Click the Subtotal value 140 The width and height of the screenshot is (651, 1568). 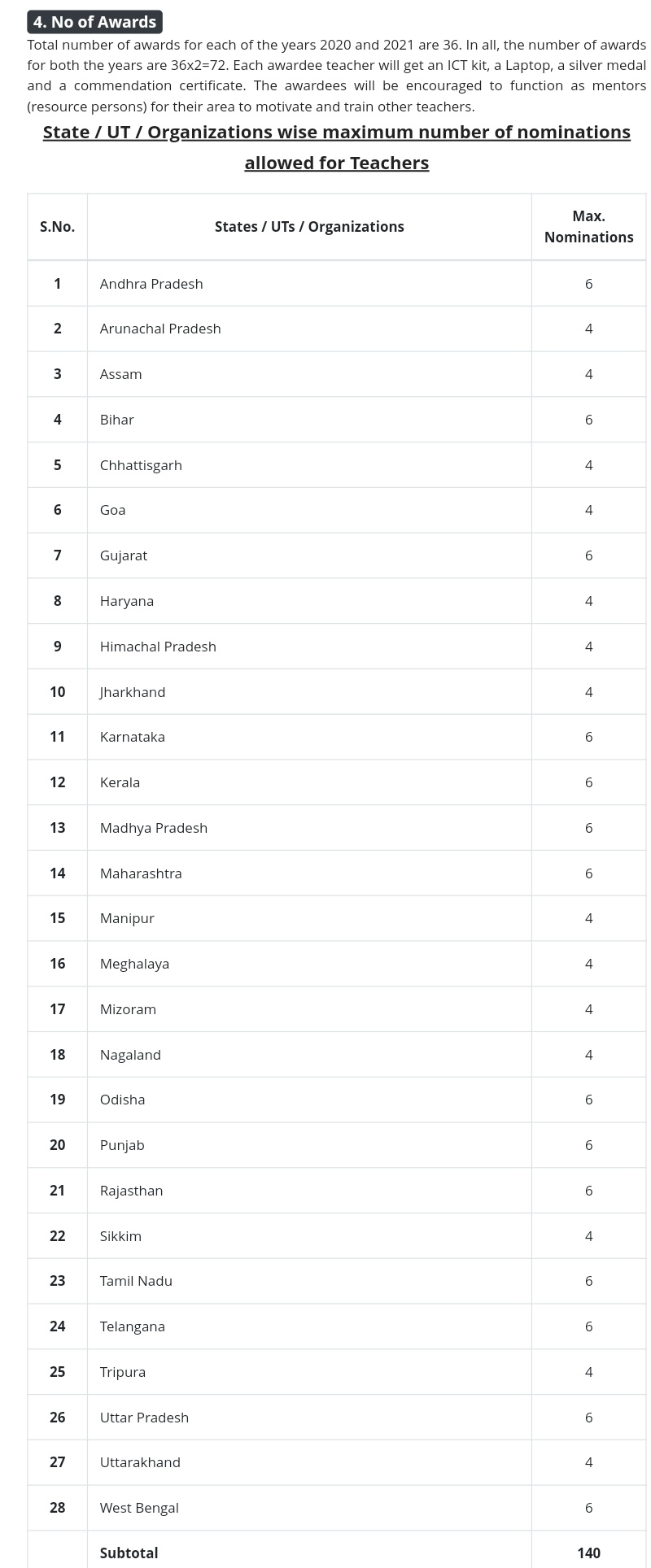588,1553
